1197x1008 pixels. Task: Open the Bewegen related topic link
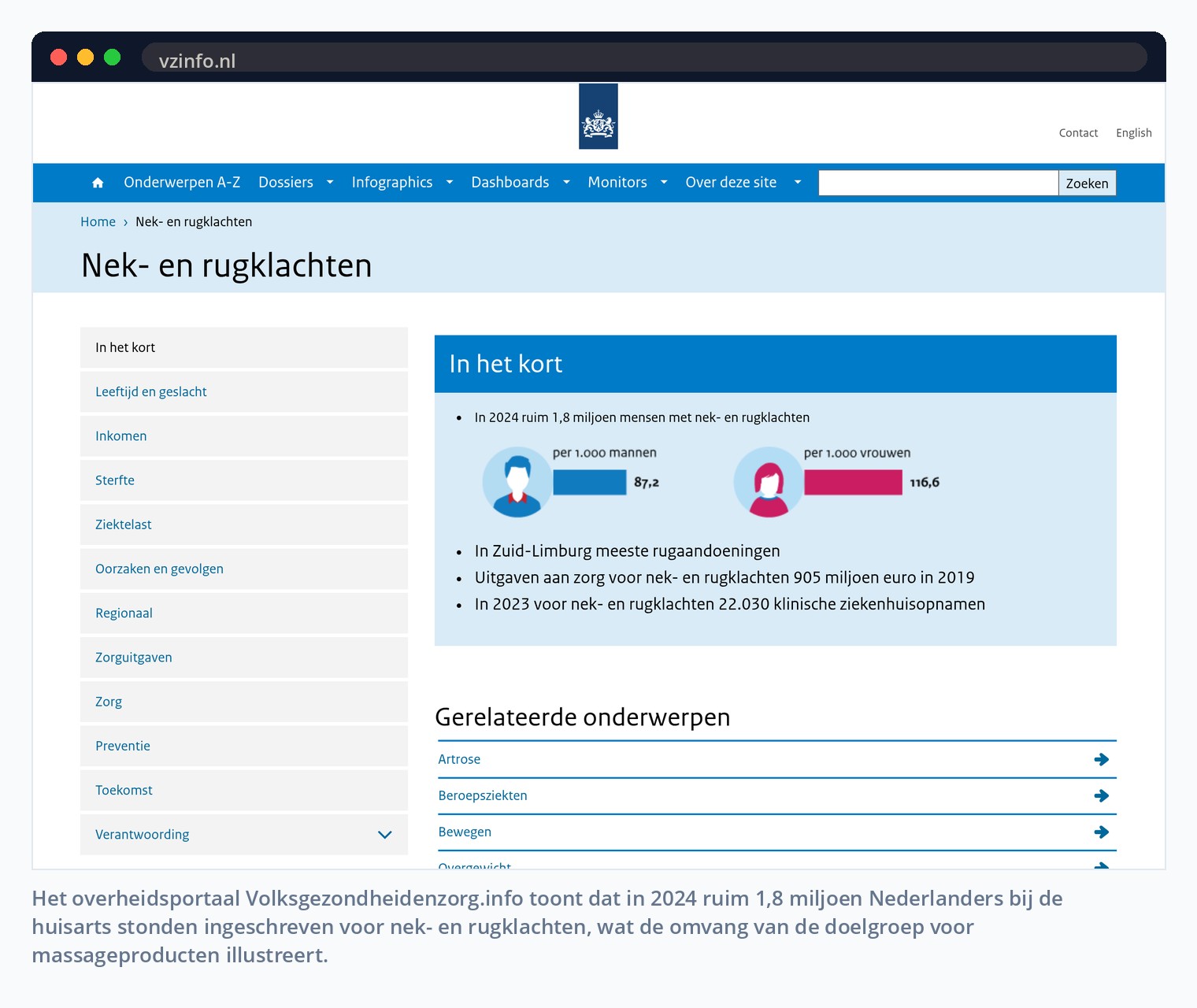(465, 832)
